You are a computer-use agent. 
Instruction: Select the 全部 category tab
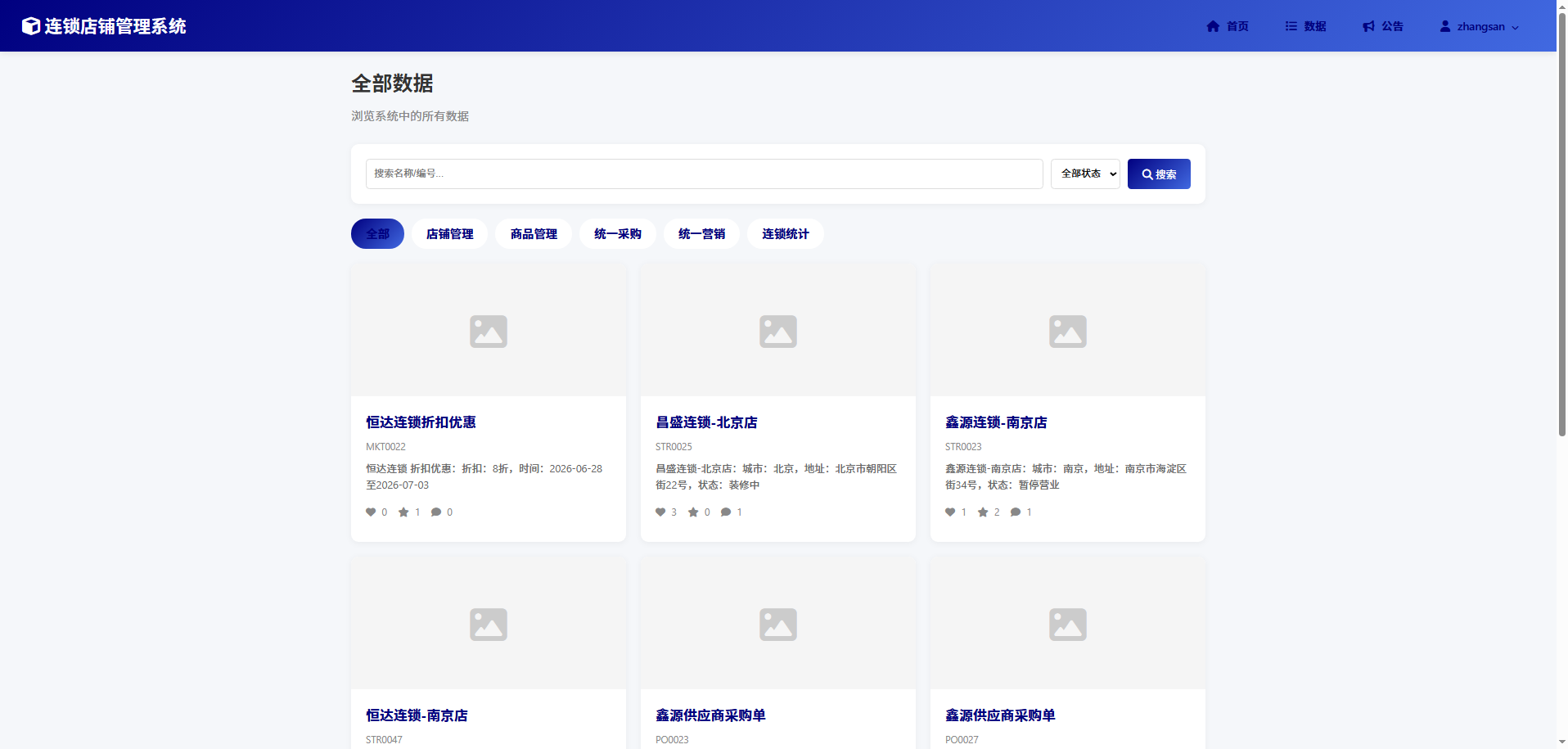(377, 234)
